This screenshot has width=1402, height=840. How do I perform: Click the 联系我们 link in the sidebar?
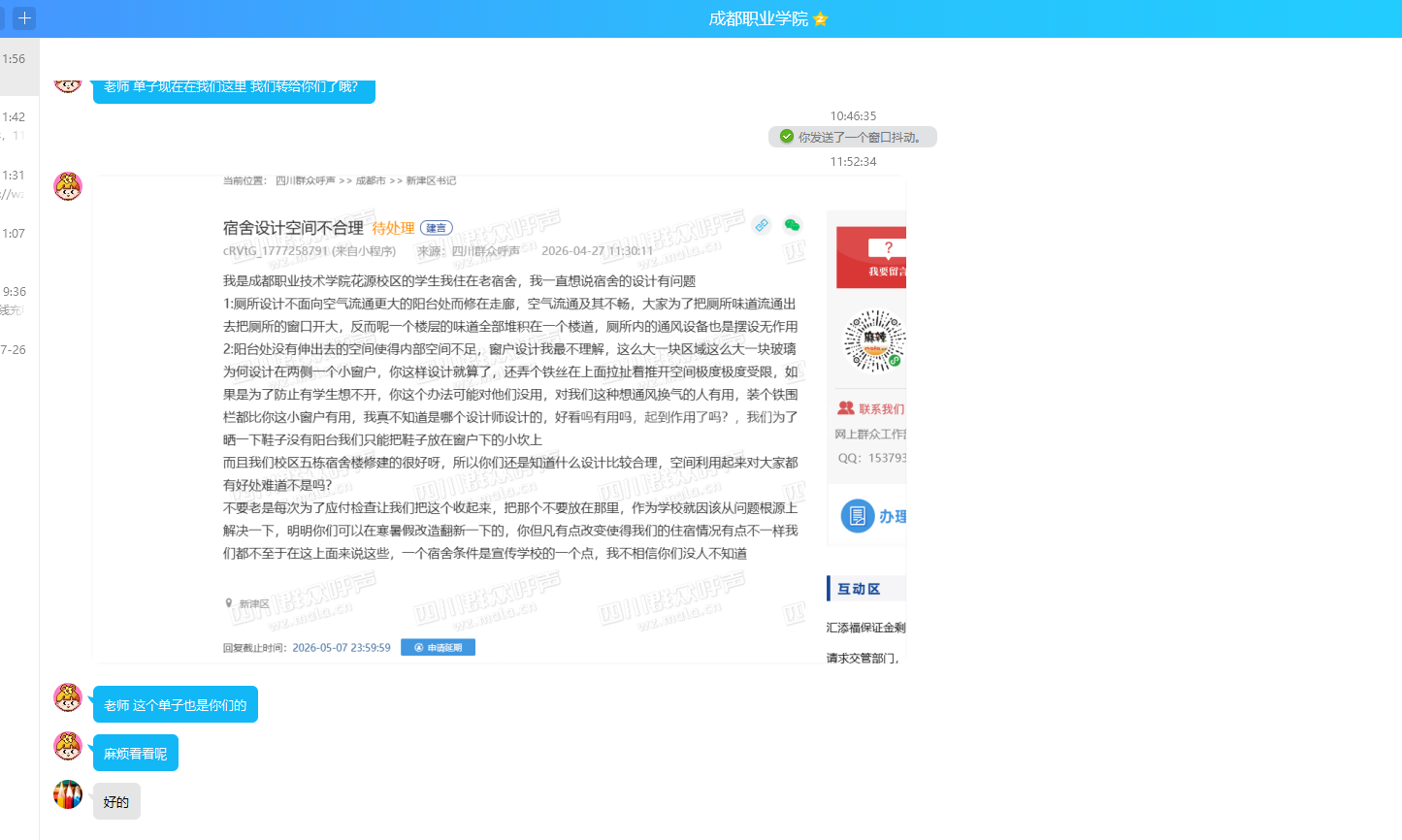coord(871,408)
